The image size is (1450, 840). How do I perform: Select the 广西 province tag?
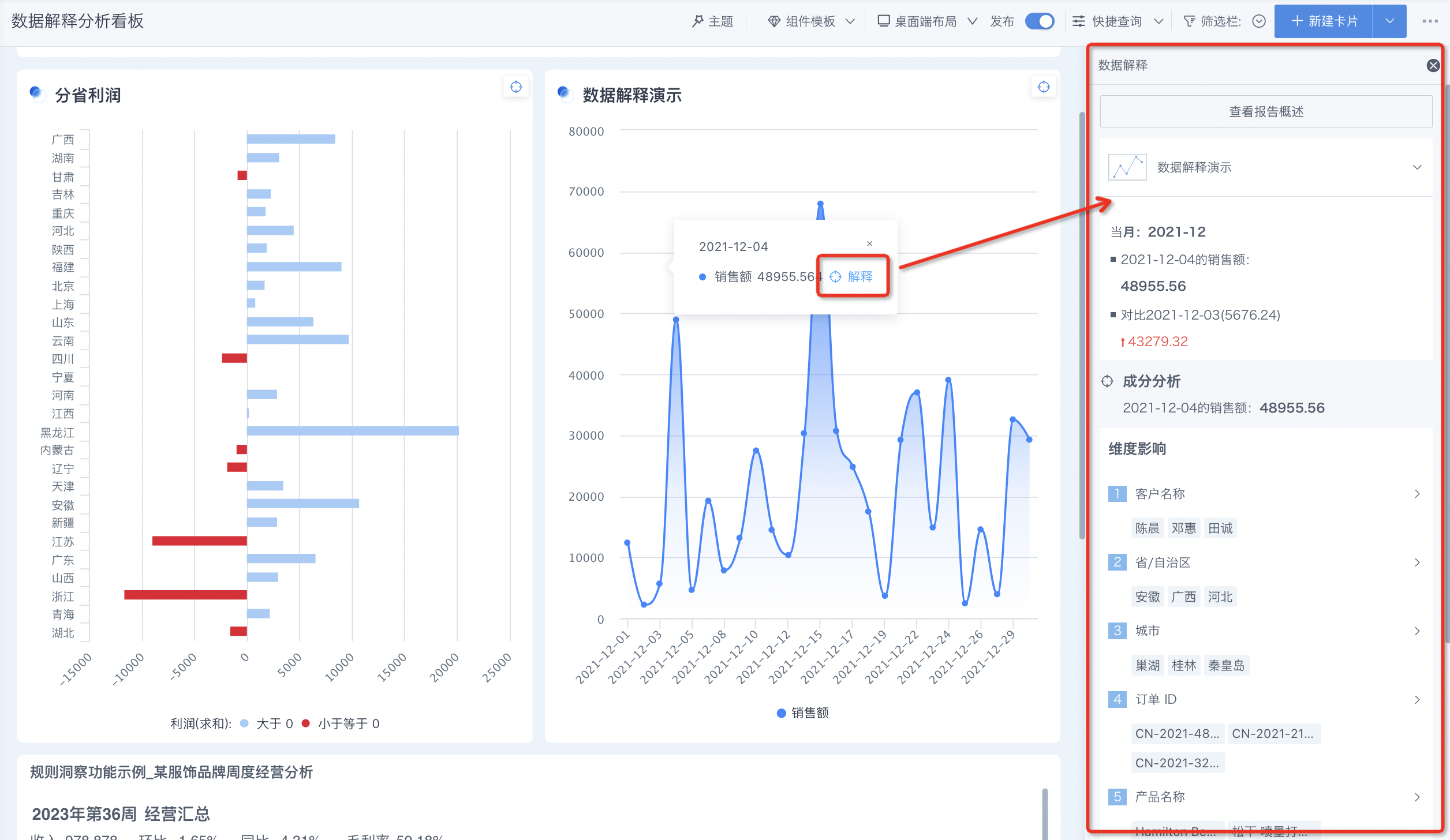[x=1183, y=597]
